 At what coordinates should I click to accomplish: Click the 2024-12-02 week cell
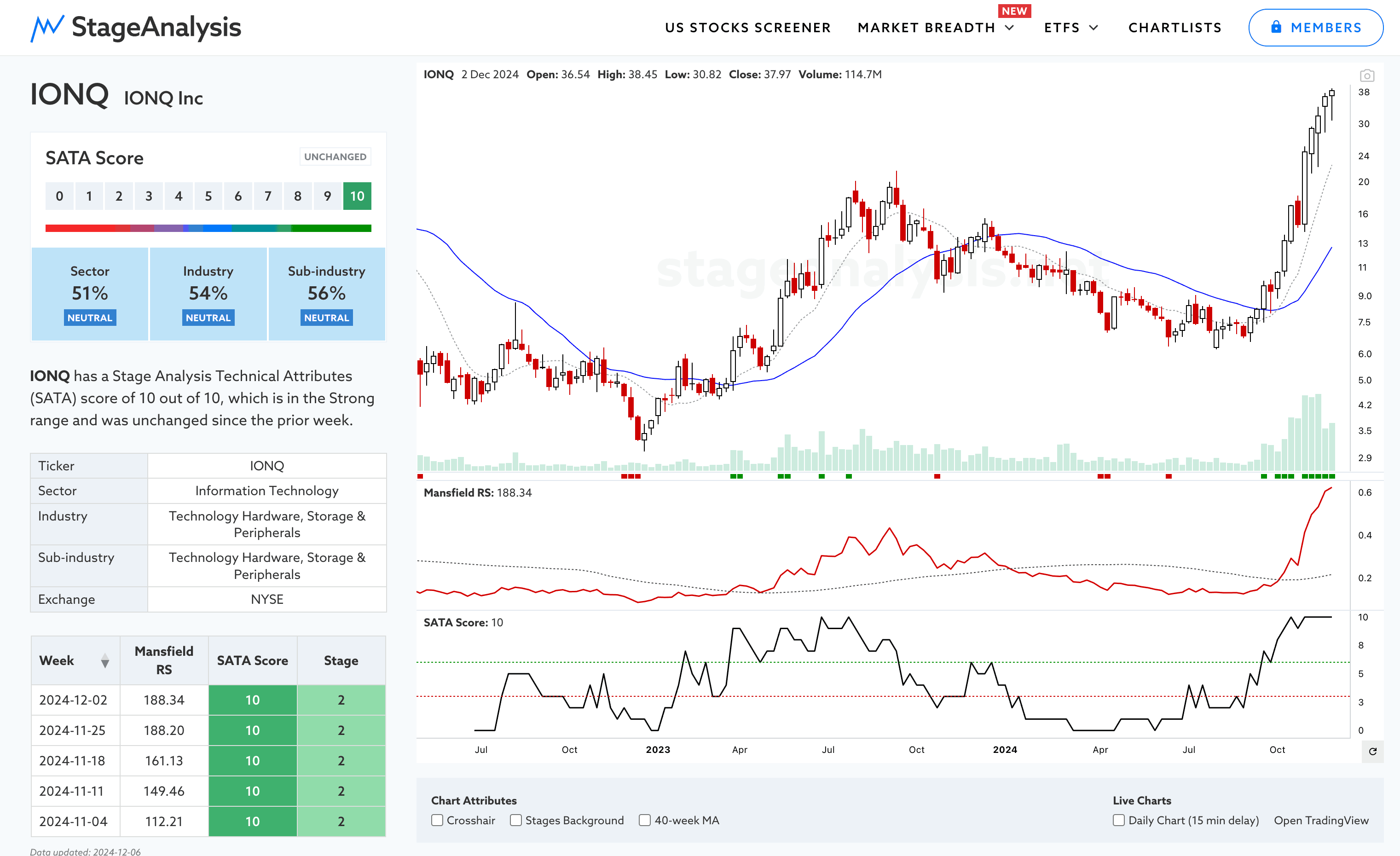75,700
